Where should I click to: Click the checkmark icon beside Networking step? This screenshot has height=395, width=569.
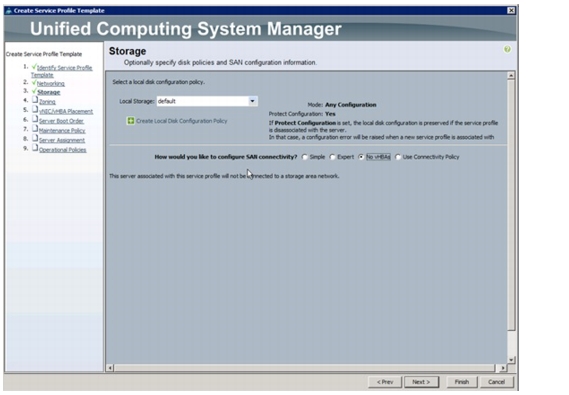[34, 82]
